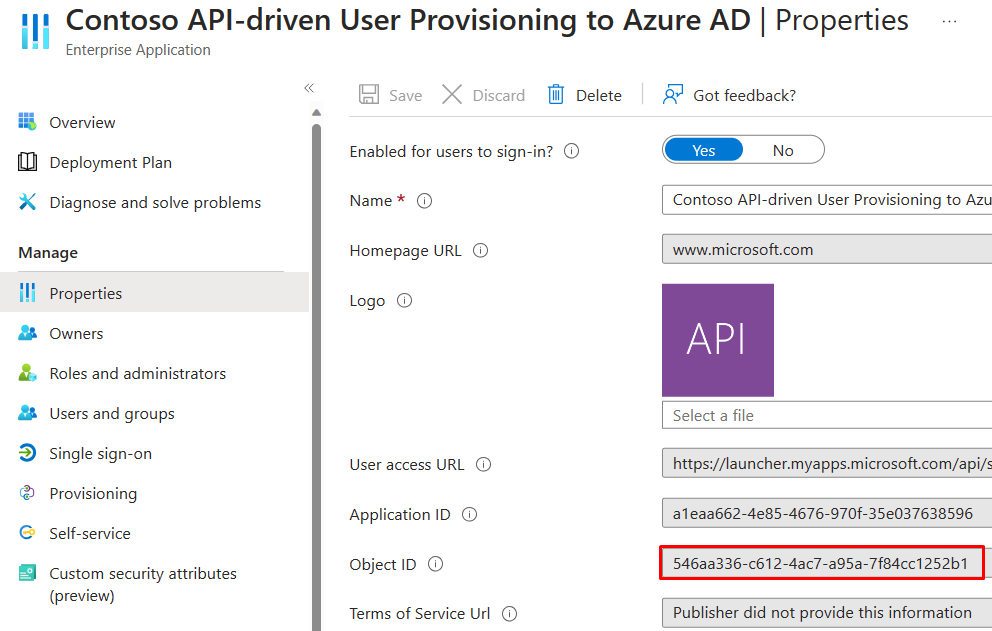Click the Terms of Service Url field

point(827,613)
